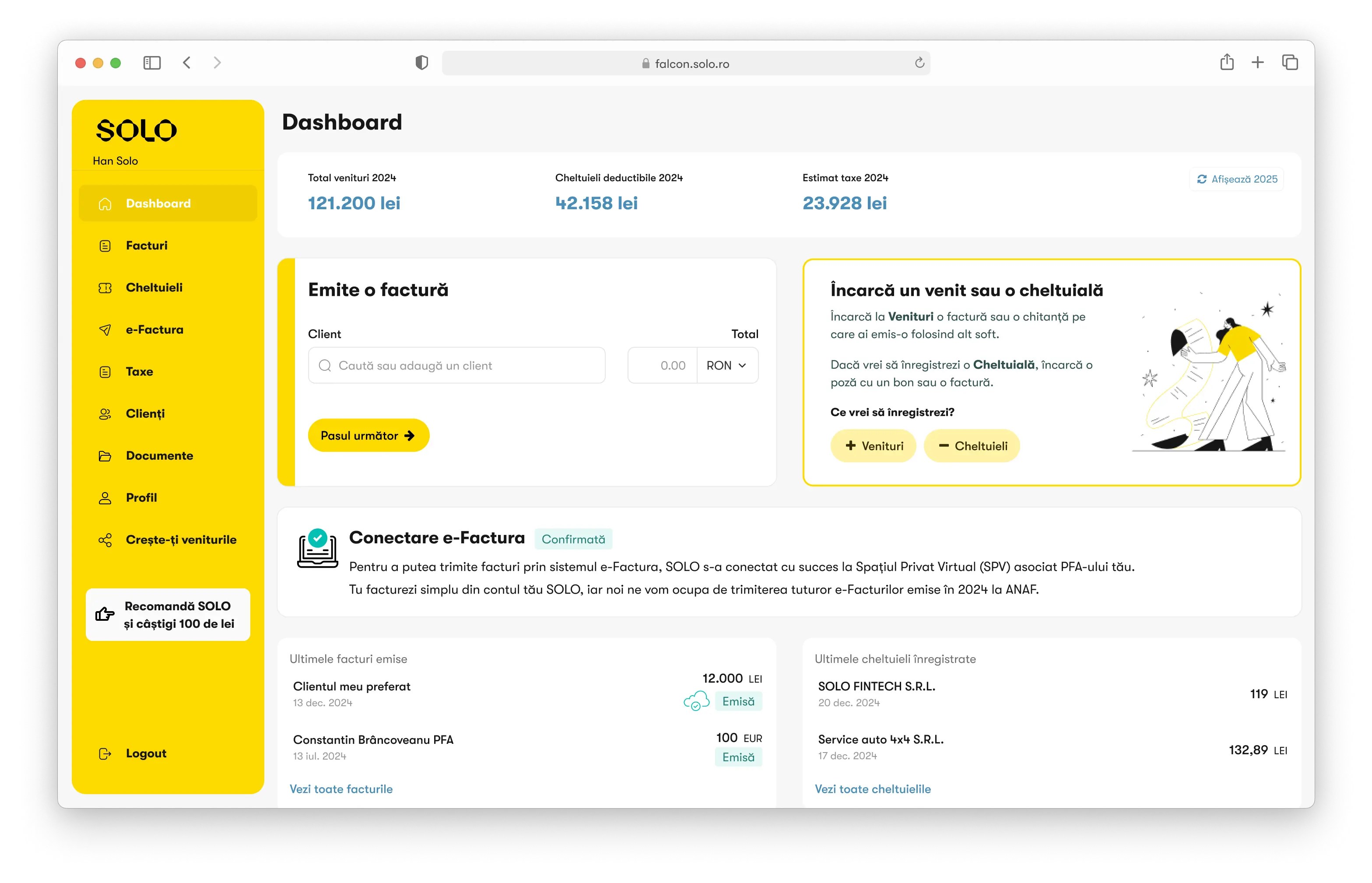1372x883 pixels.
Task: Click the Documente folder icon
Action: coord(105,456)
